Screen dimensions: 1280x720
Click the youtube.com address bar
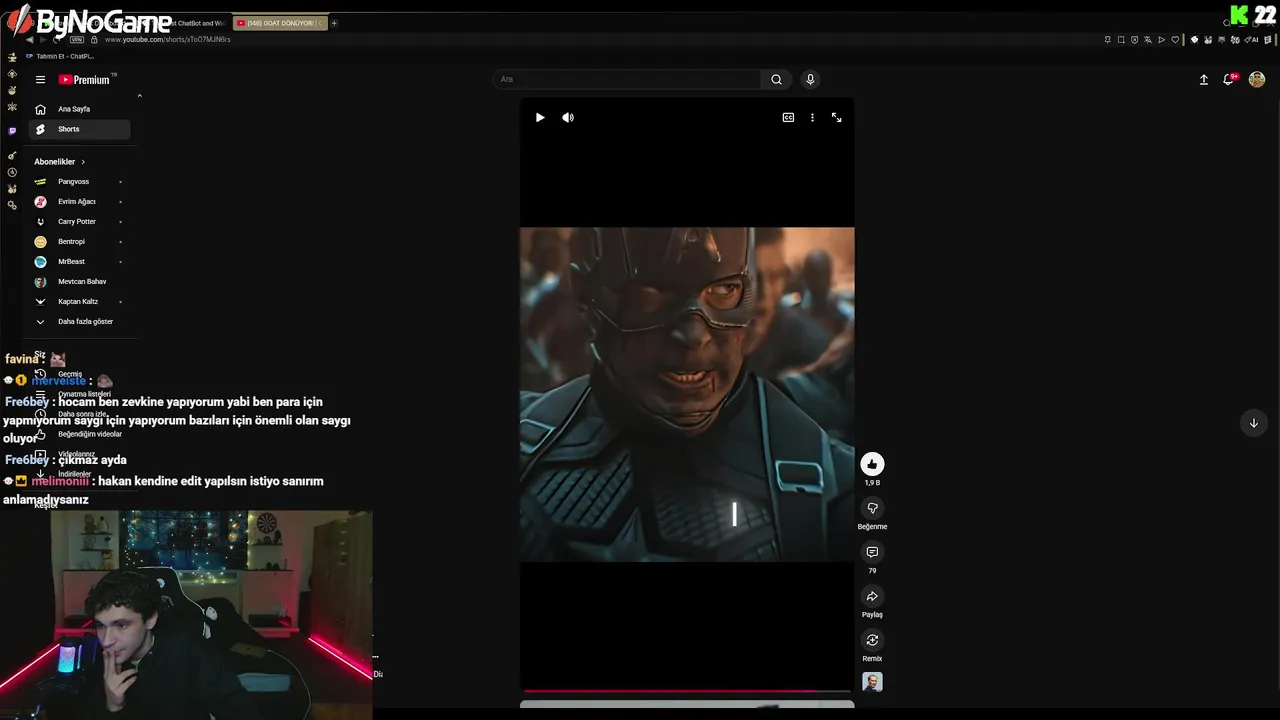point(170,40)
